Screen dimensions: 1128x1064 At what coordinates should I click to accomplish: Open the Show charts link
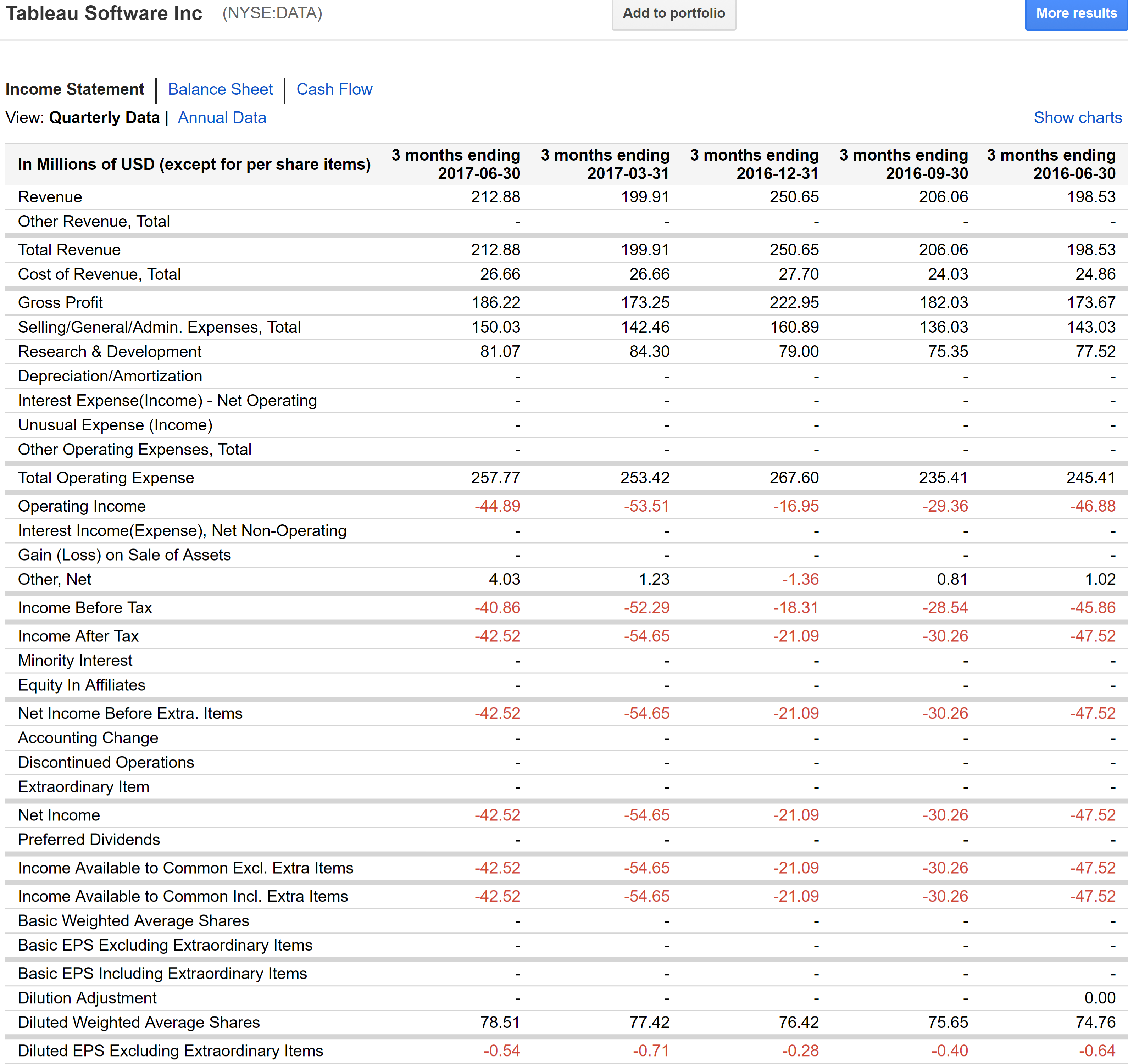1078,118
